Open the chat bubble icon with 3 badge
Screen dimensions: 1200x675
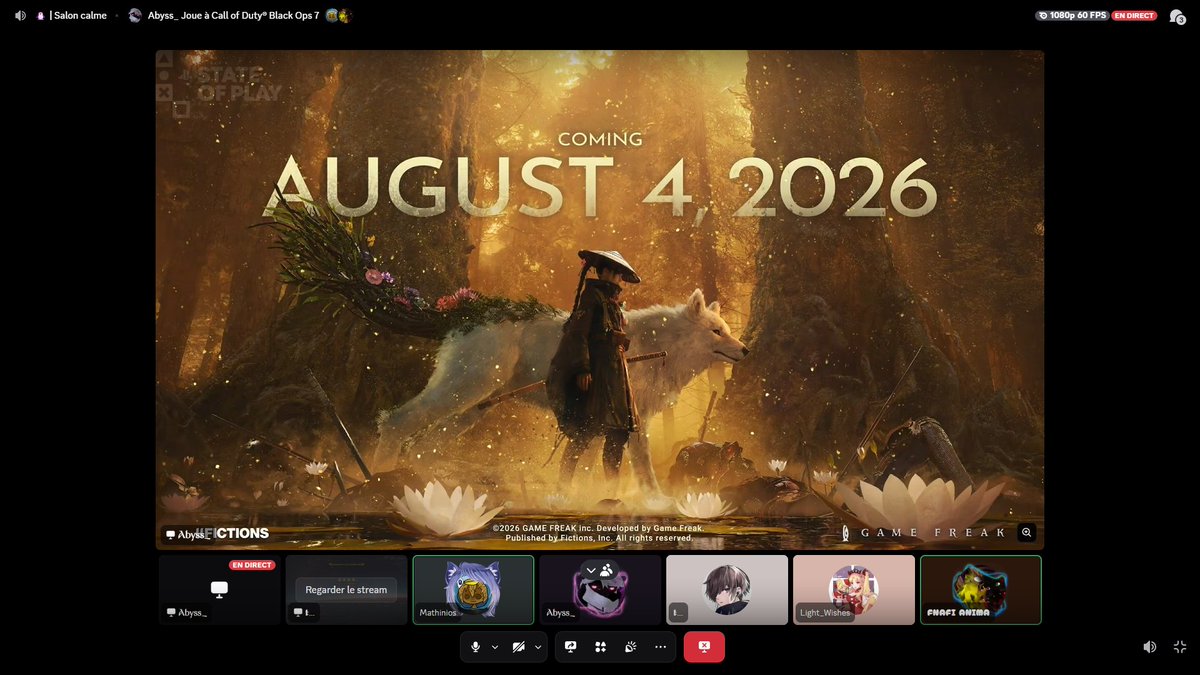(x=1177, y=16)
